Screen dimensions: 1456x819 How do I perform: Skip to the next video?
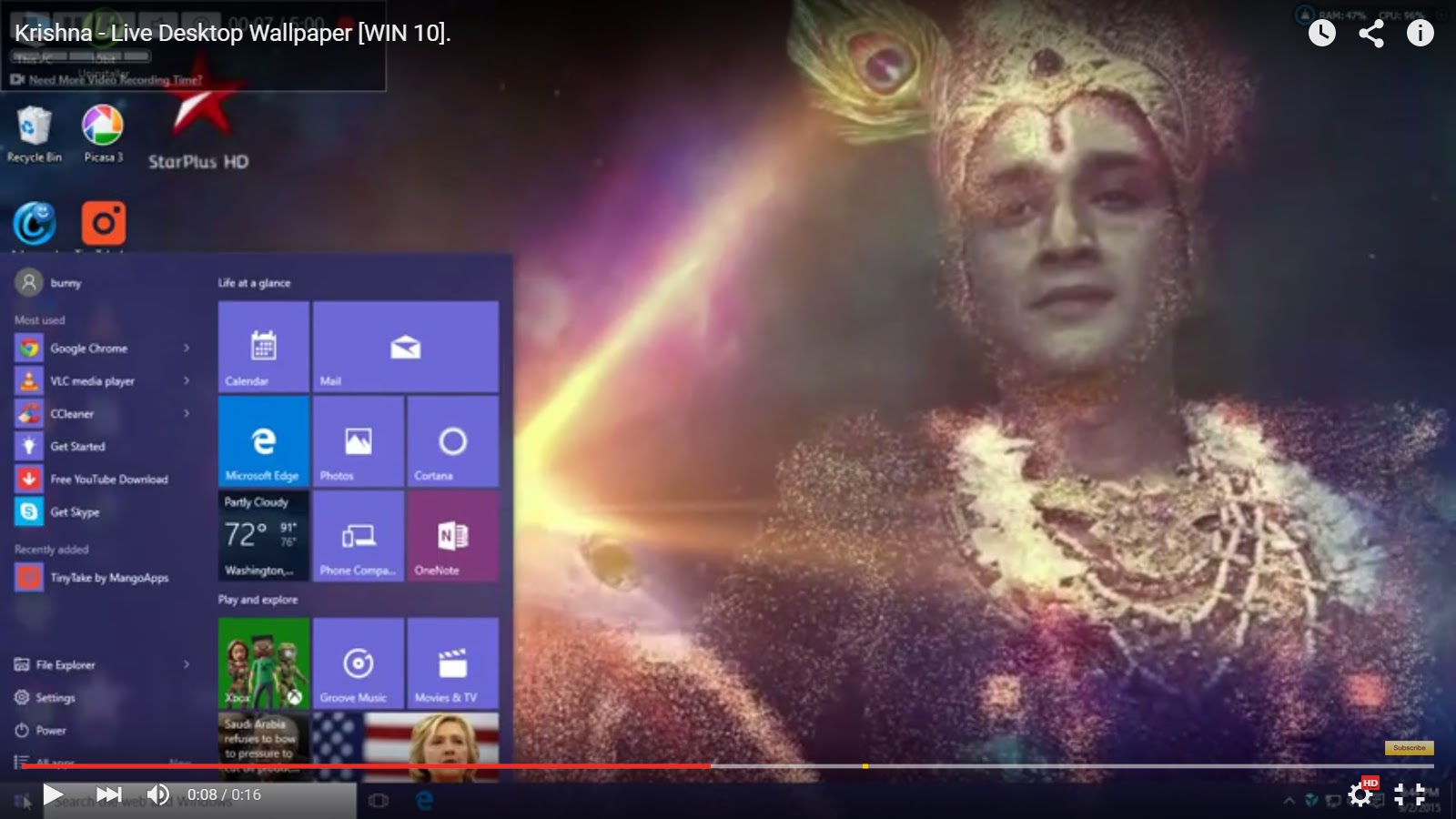click(x=109, y=794)
